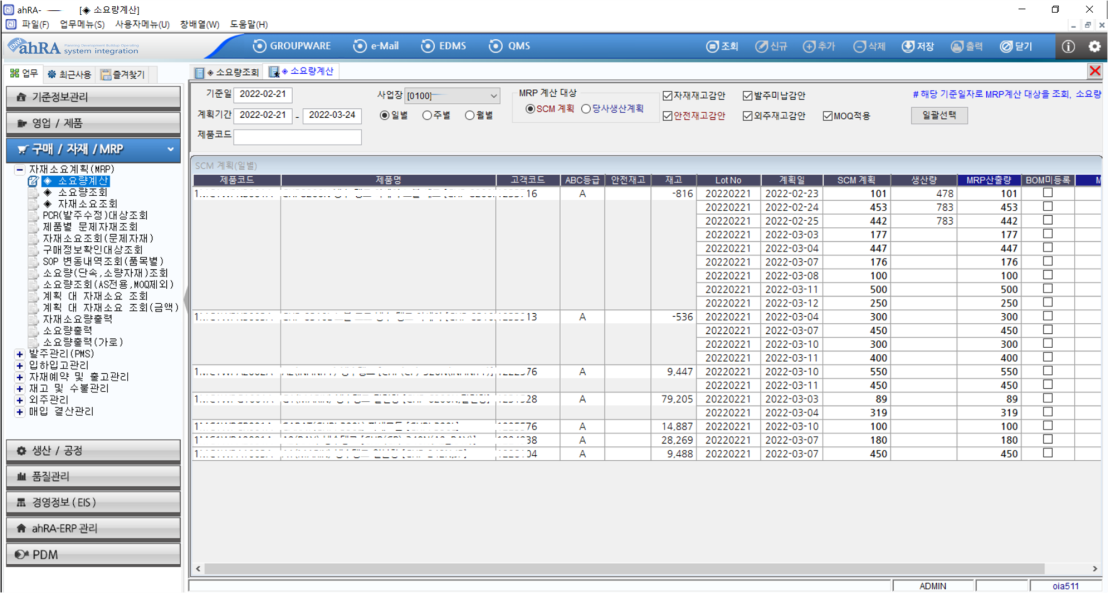
Task: Switch to 즐겨찾기 sidebar tab
Action: click(122, 74)
